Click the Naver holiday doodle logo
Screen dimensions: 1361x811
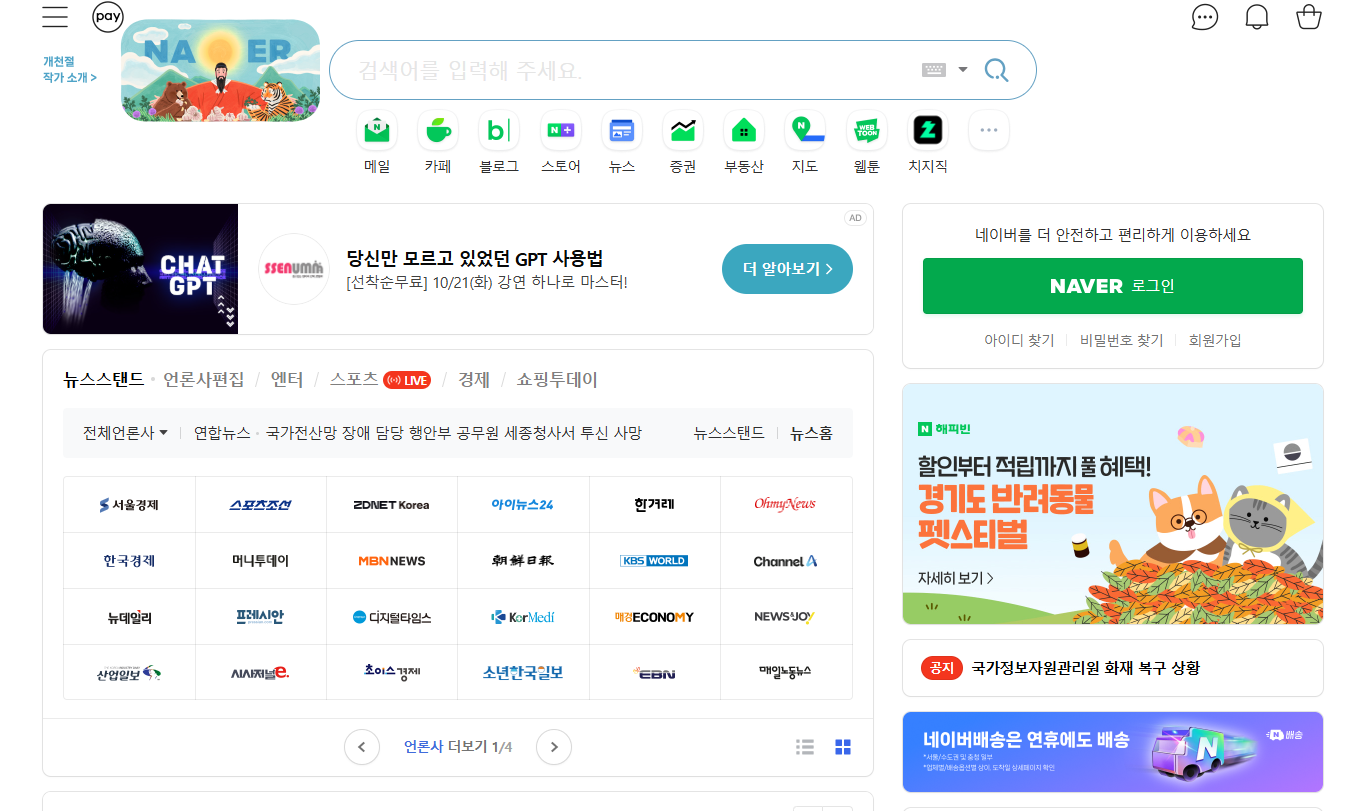click(220, 70)
